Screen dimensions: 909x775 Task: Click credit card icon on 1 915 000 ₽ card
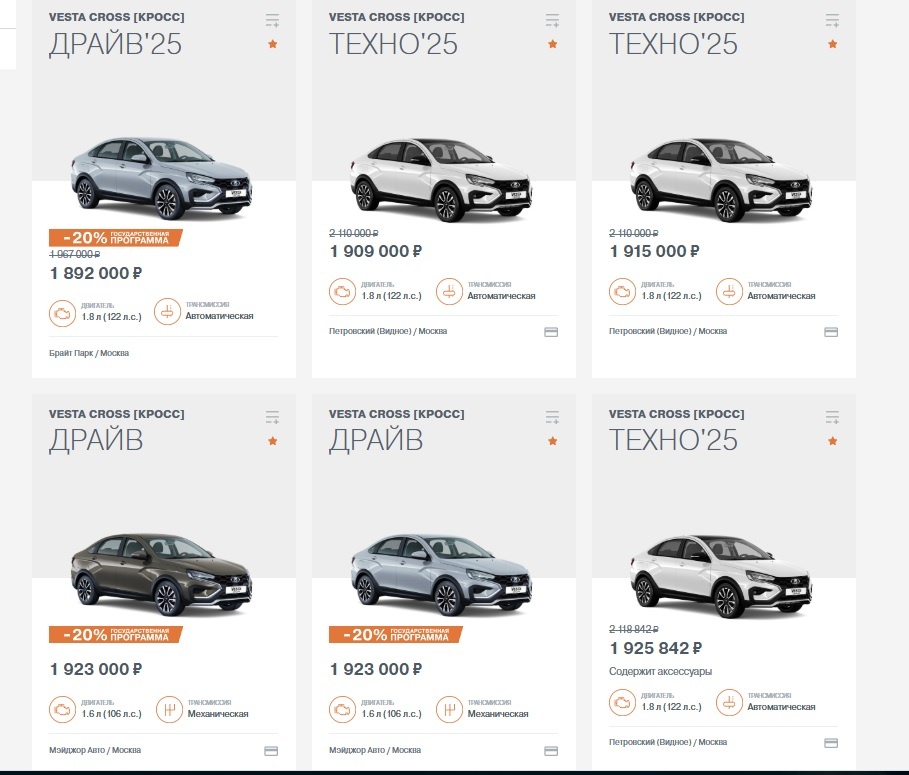pos(831,332)
